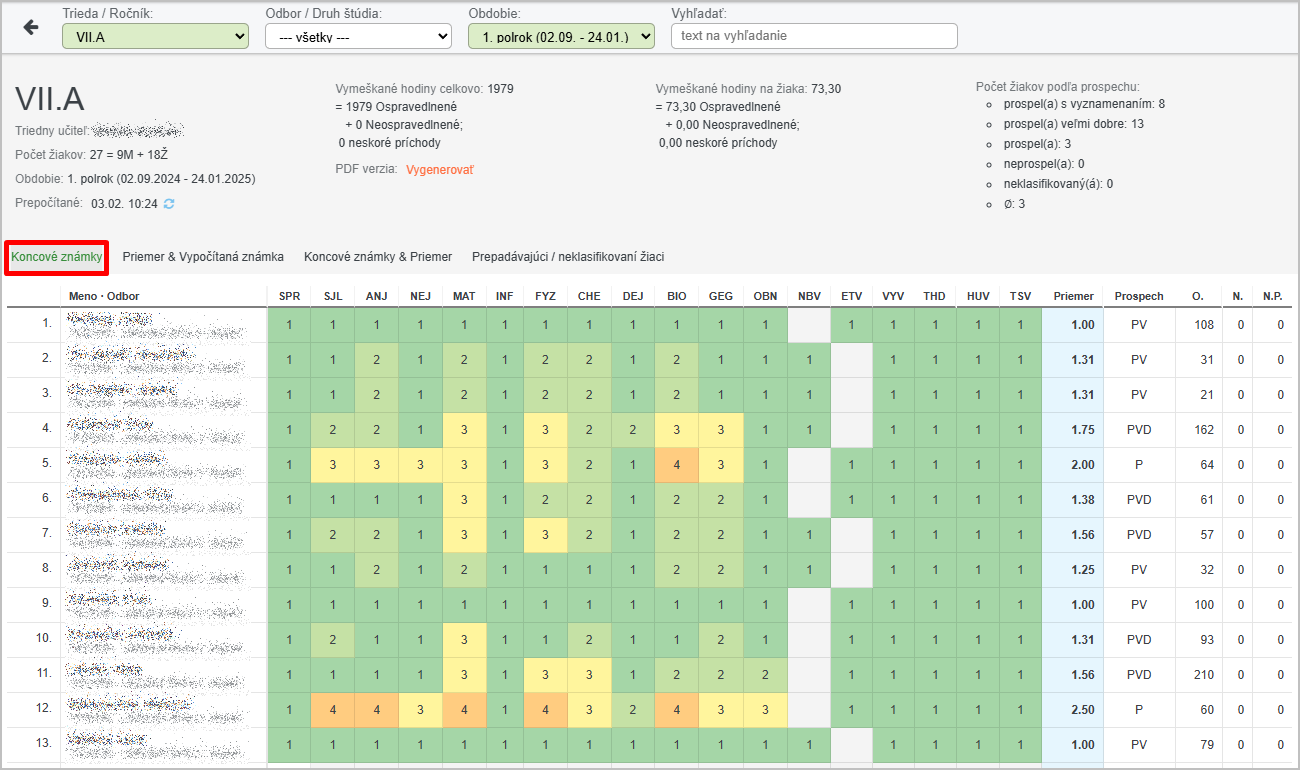Select the Koncové známky tab
The image size is (1300, 770).
(x=56, y=257)
